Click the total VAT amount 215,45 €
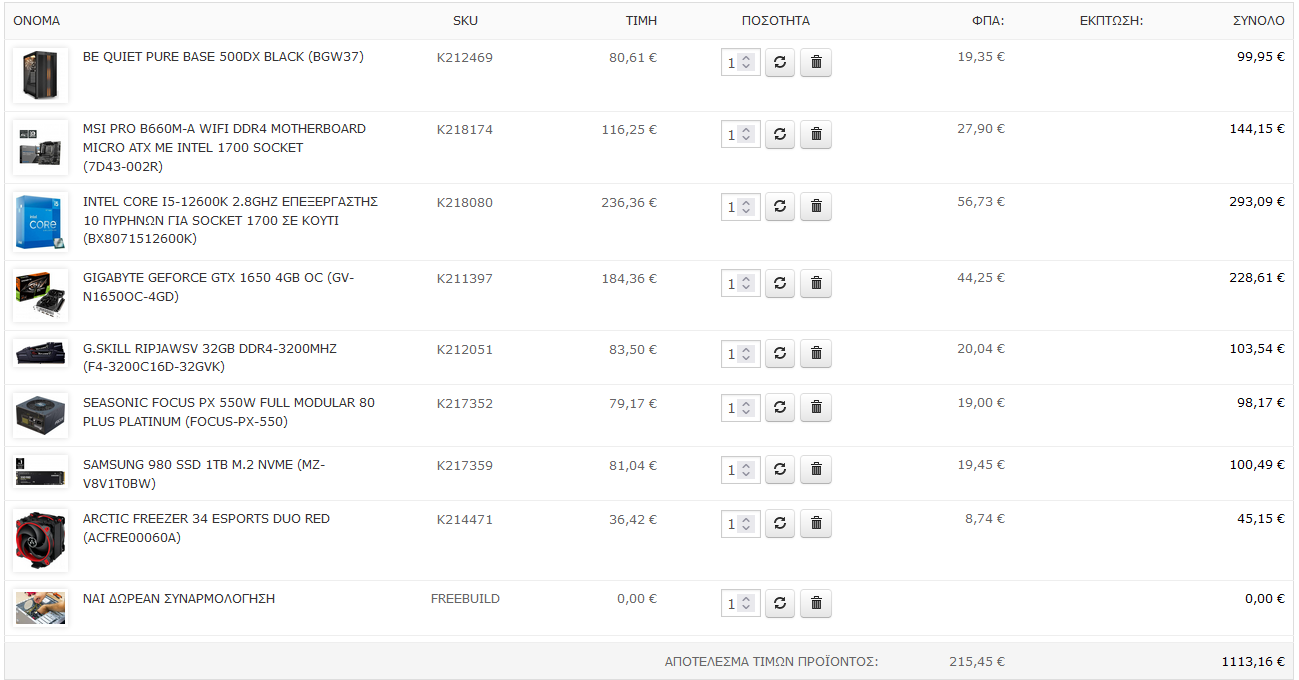1299x680 pixels. [x=977, y=661]
